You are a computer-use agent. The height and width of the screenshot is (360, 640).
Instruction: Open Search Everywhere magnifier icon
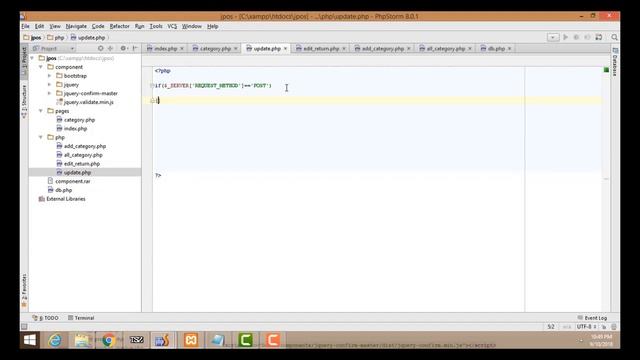click(x=614, y=37)
